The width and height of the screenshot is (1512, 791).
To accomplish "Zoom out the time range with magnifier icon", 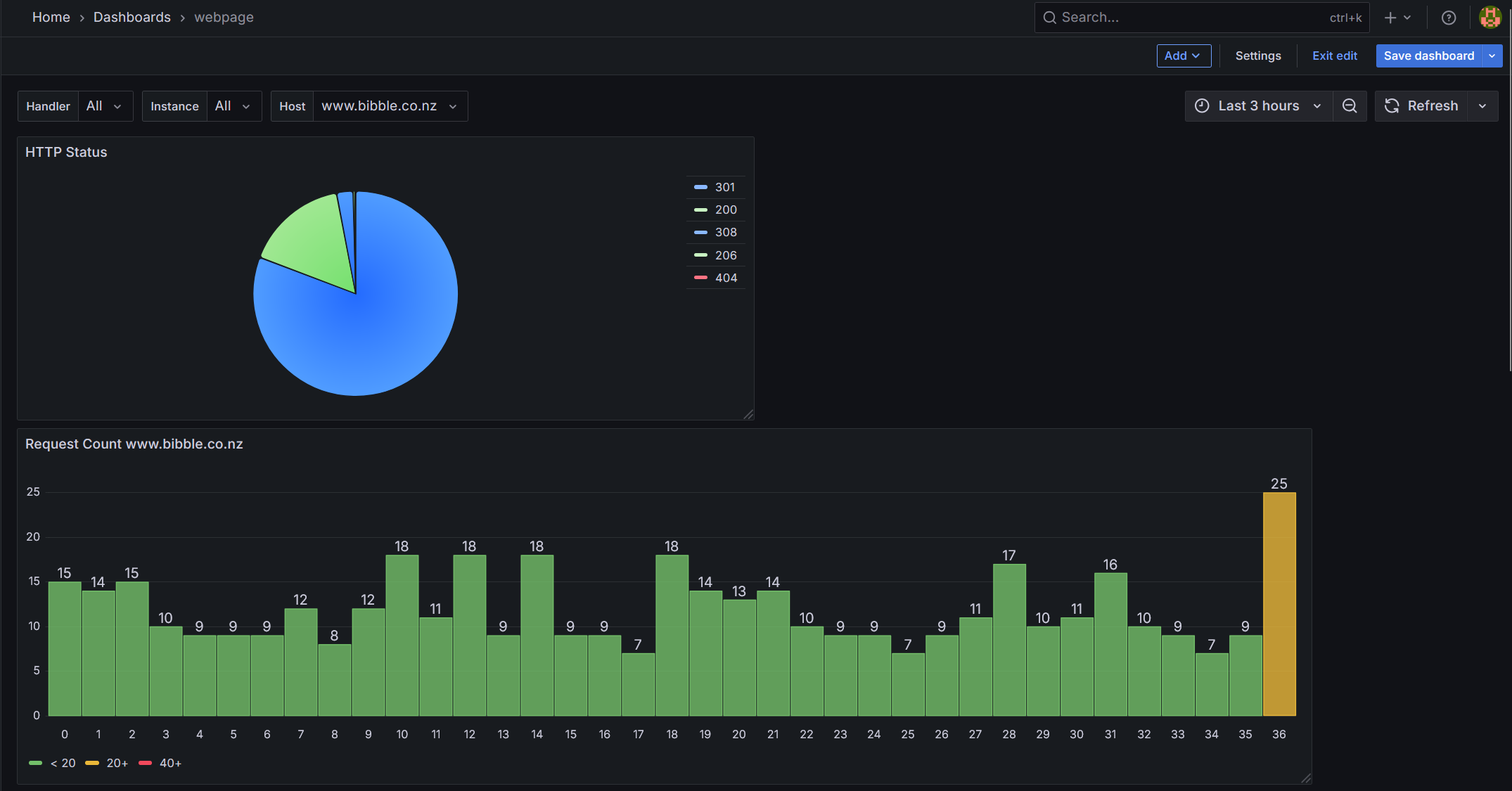I will point(1350,105).
